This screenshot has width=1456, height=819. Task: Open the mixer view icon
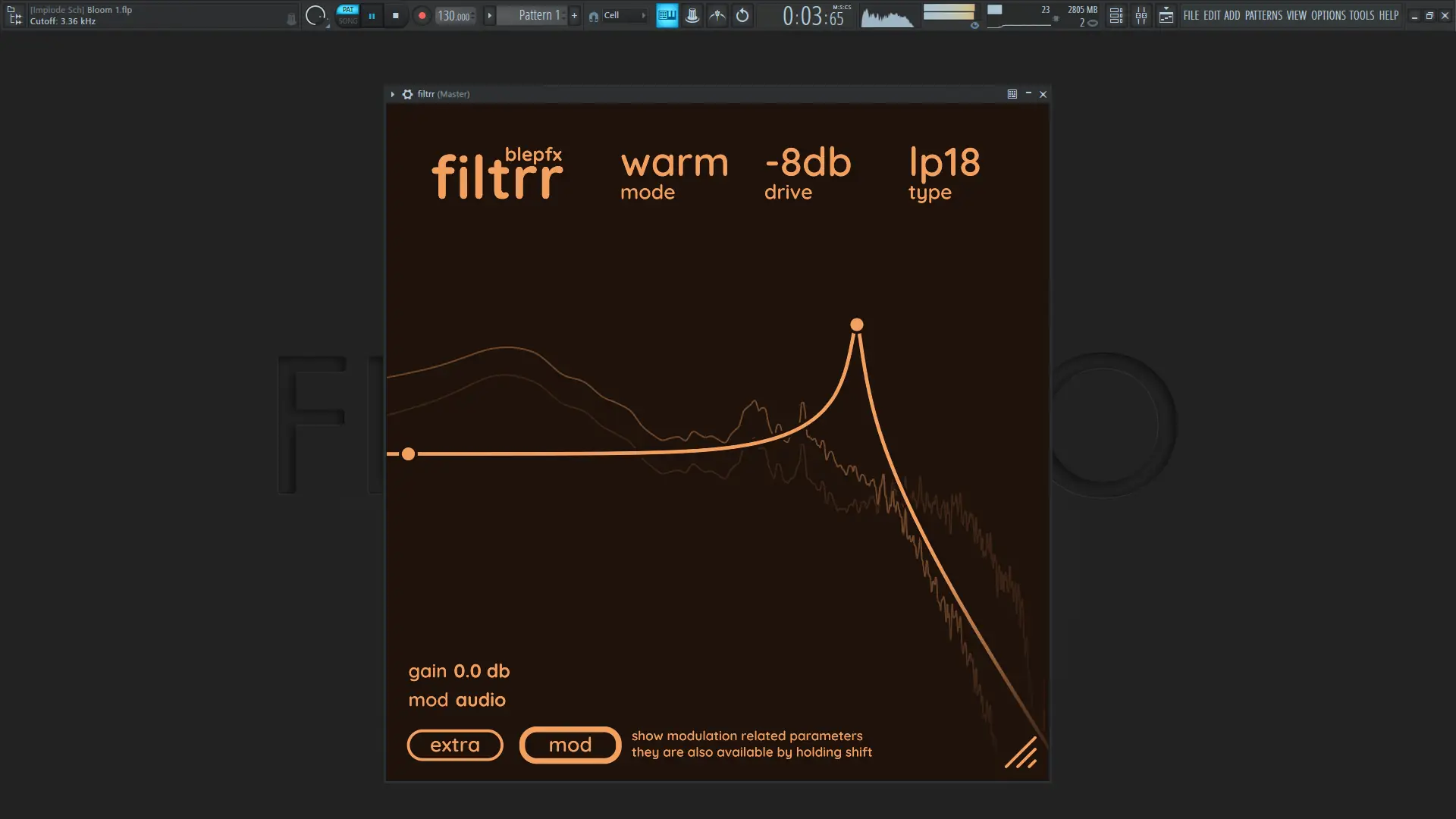[x=1141, y=15]
